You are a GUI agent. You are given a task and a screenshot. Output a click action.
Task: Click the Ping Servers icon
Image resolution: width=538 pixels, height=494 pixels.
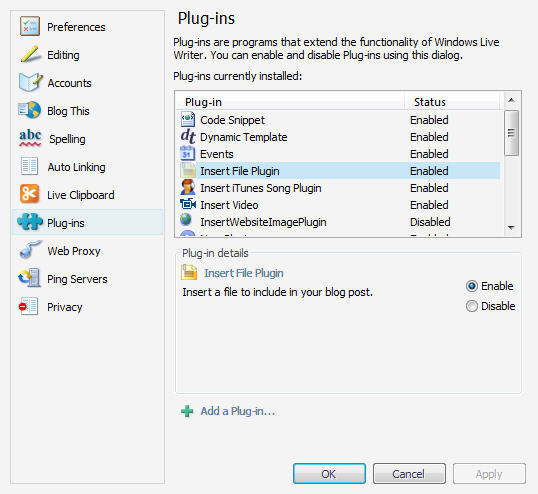(x=30, y=278)
